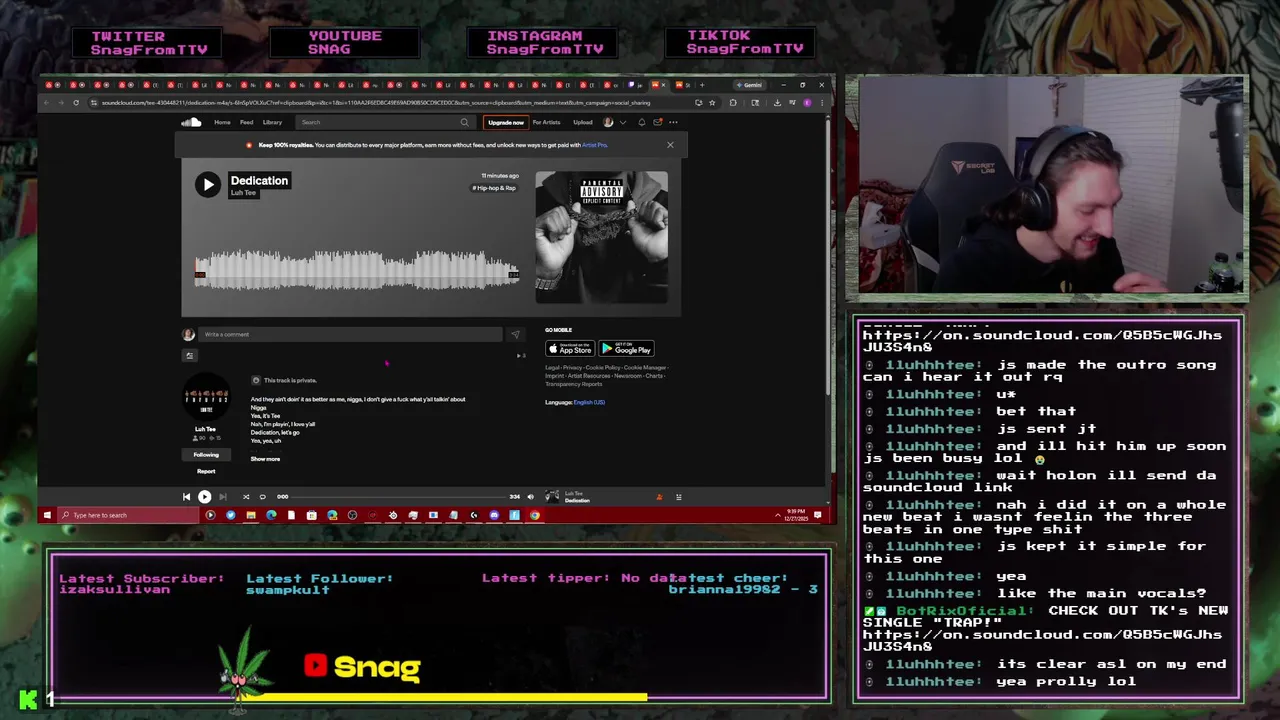Image resolution: width=1280 pixels, height=720 pixels.
Task: Open the Artist Pro link in the banner
Action: pos(595,145)
